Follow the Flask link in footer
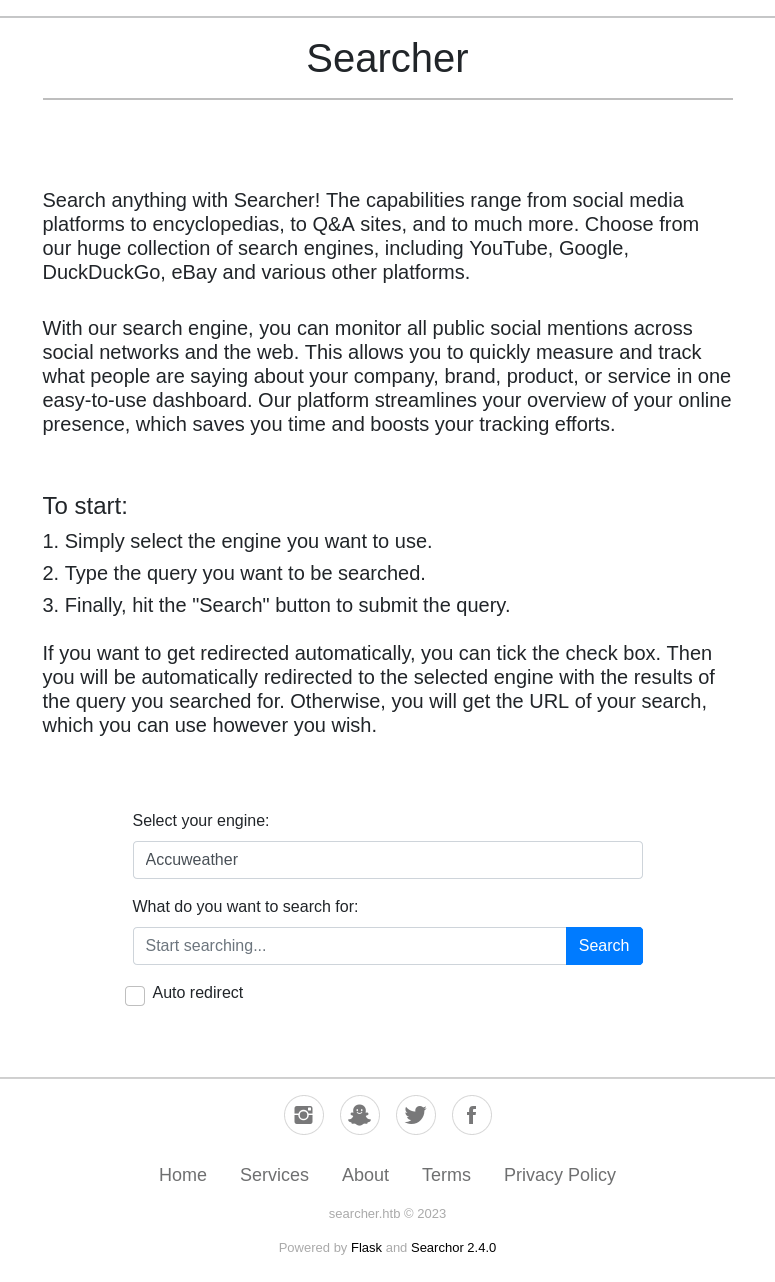 366,1248
